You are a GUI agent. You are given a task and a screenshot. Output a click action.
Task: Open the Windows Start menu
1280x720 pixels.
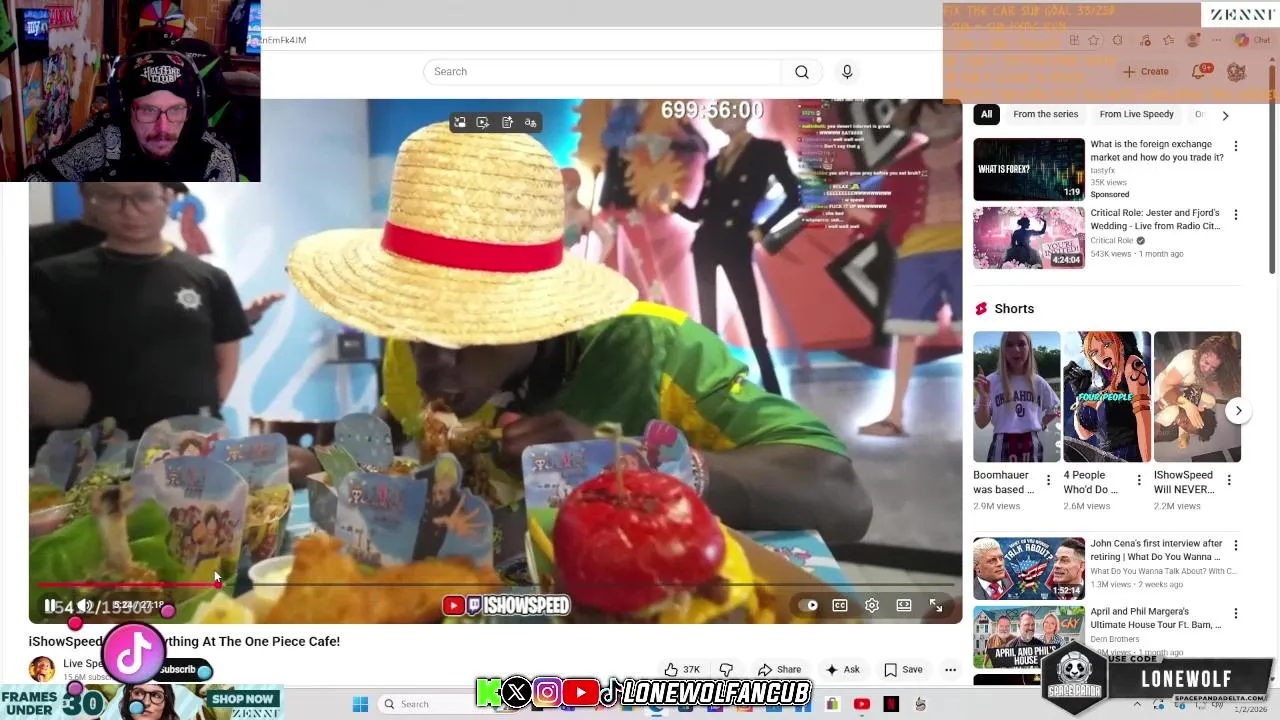[360, 704]
